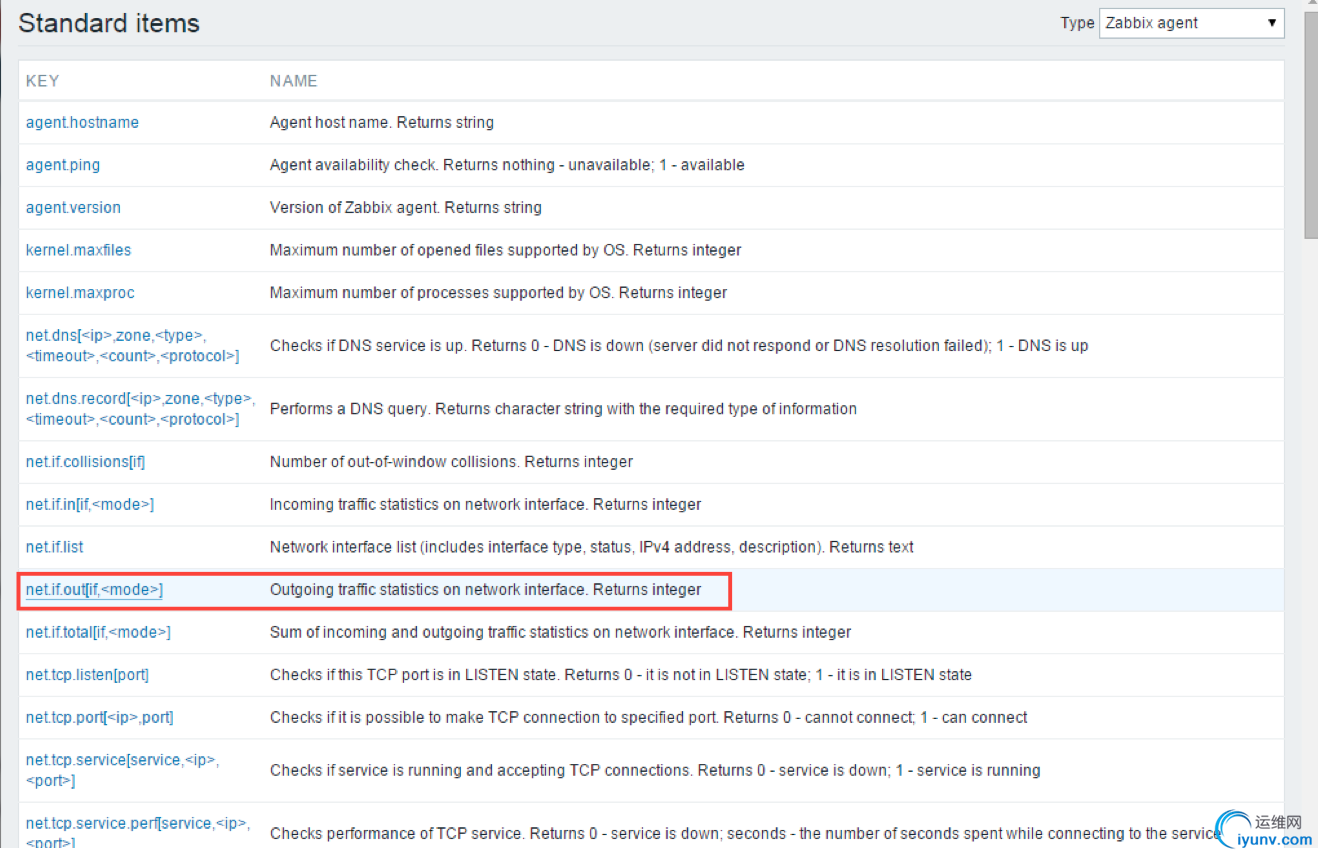Image resolution: width=1318 pixels, height=856 pixels.
Task: Select the net.if.in[if,<mode>] key
Action: (89, 505)
